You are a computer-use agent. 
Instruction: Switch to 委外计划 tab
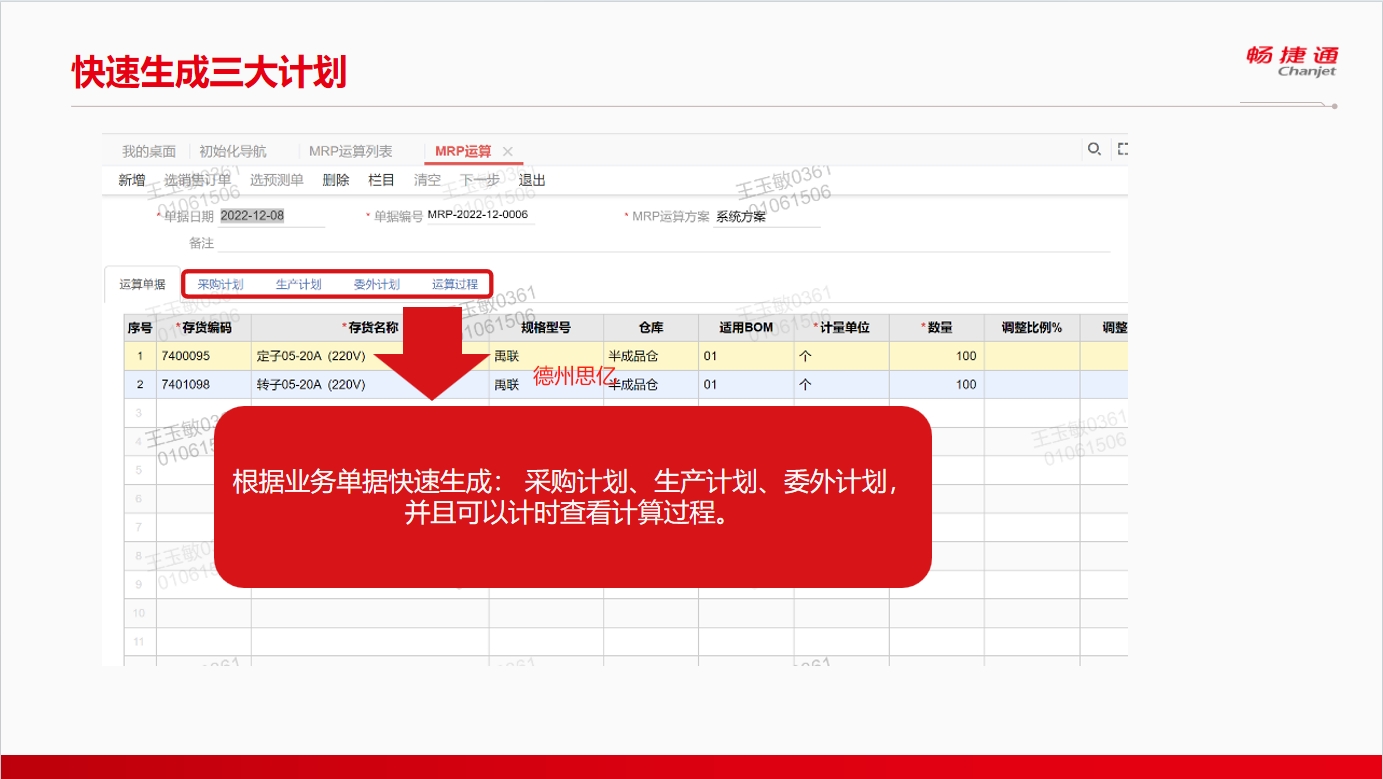coord(376,284)
